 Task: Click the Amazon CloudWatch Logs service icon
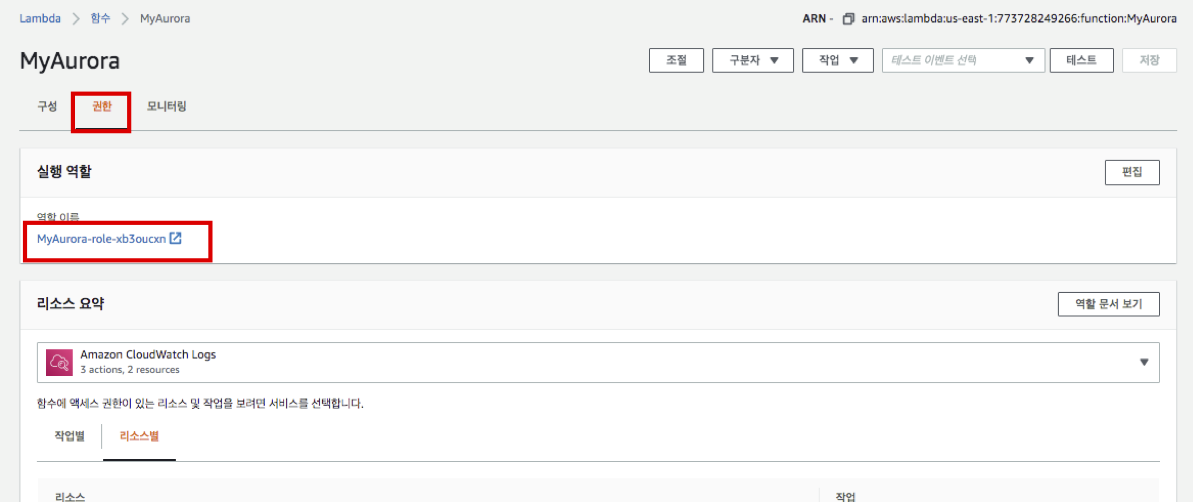click(x=59, y=362)
